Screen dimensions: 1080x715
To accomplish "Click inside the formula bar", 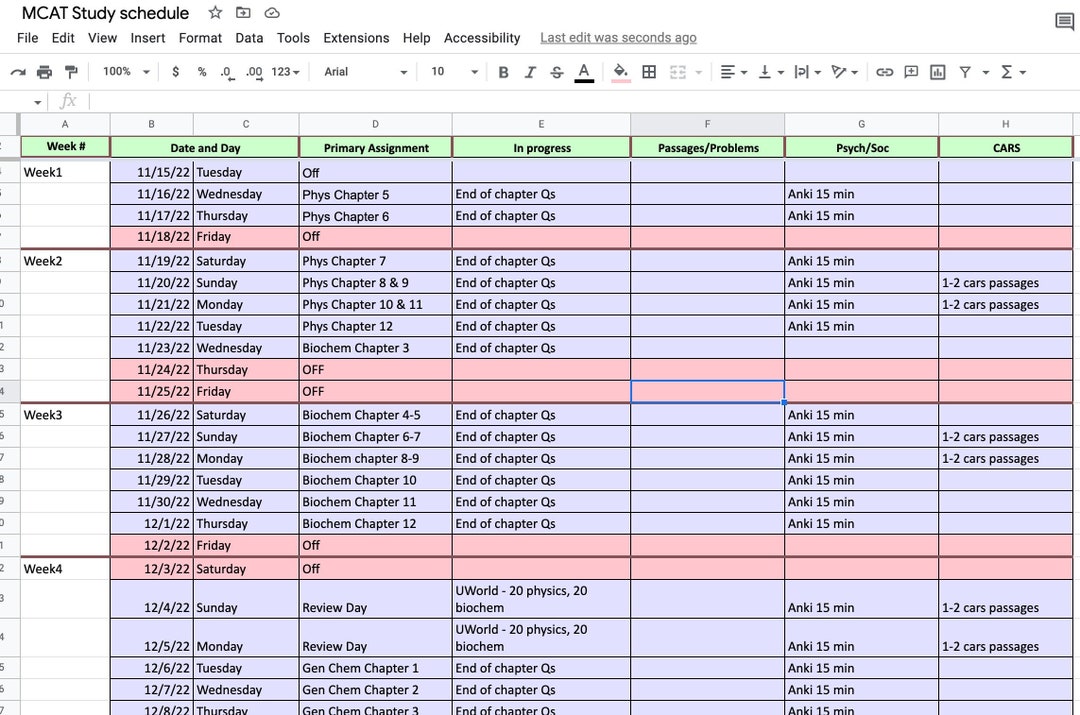I will coord(300,99).
